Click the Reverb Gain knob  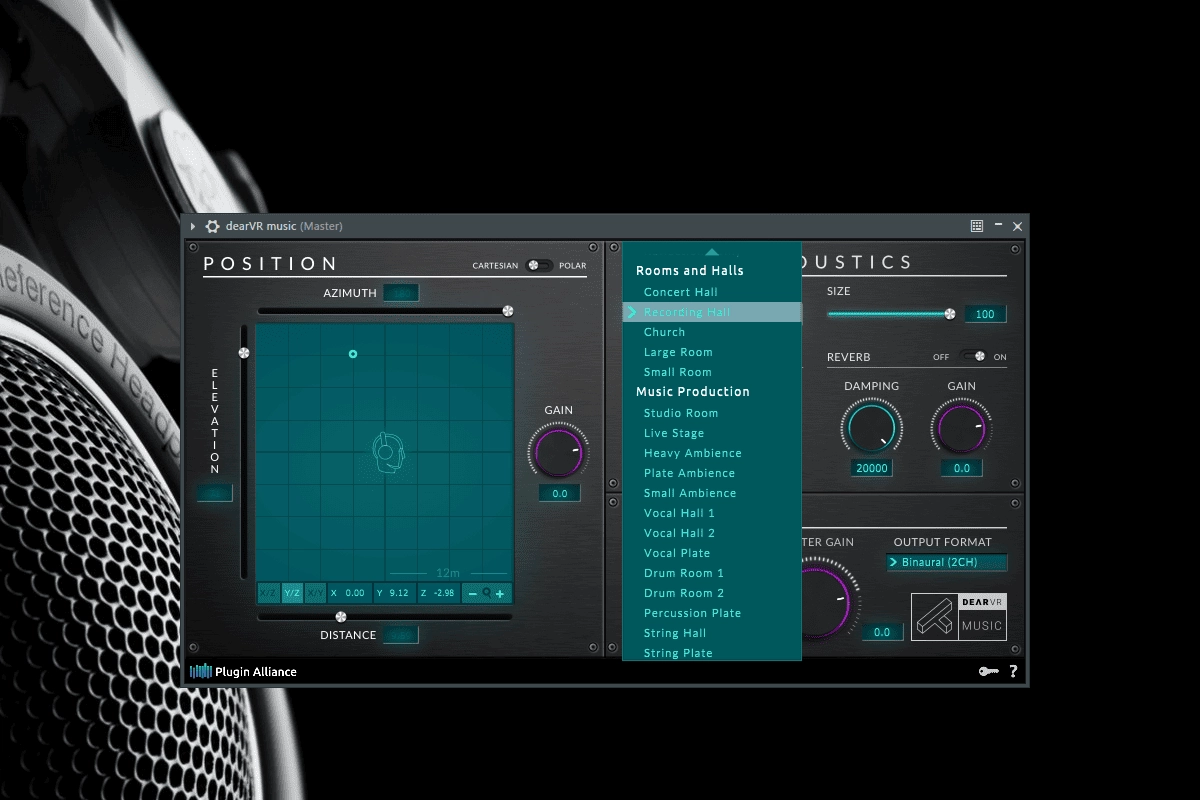click(961, 428)
